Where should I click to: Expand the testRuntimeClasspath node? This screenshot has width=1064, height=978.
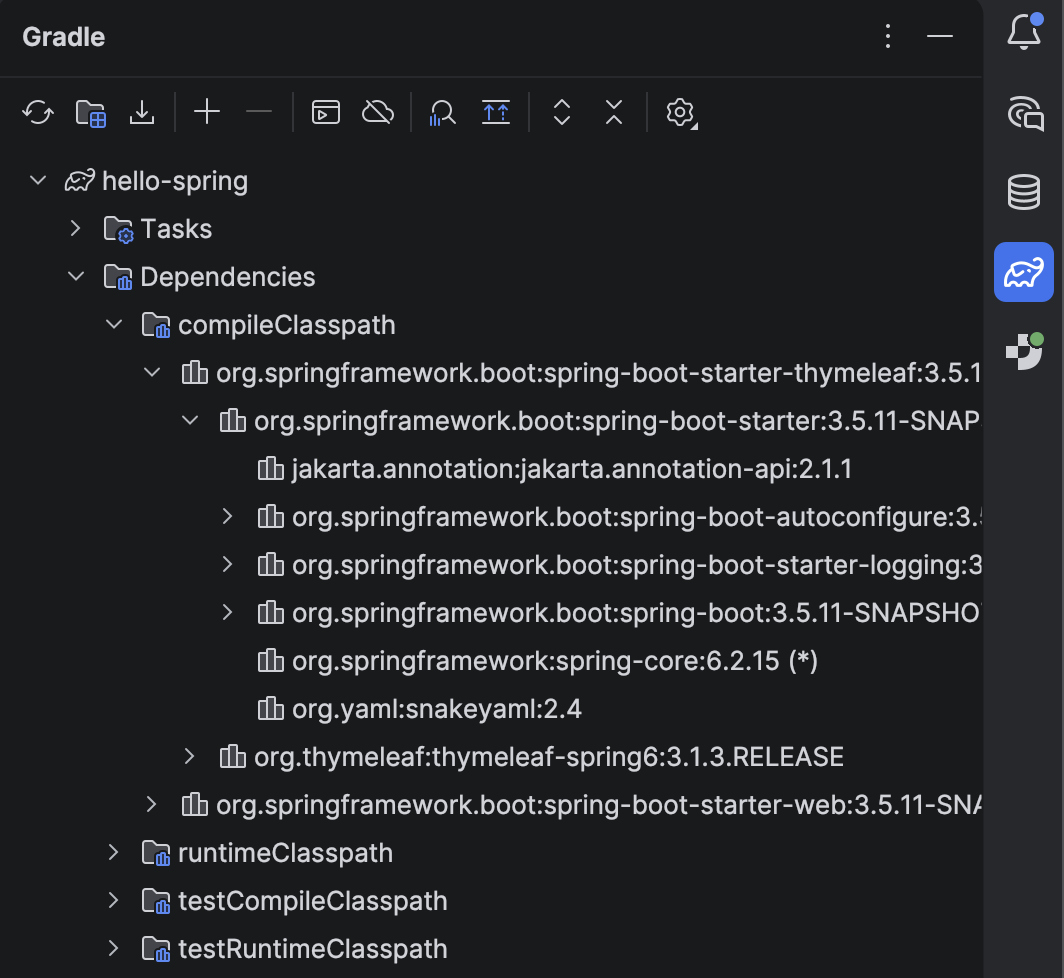[113, 949]
